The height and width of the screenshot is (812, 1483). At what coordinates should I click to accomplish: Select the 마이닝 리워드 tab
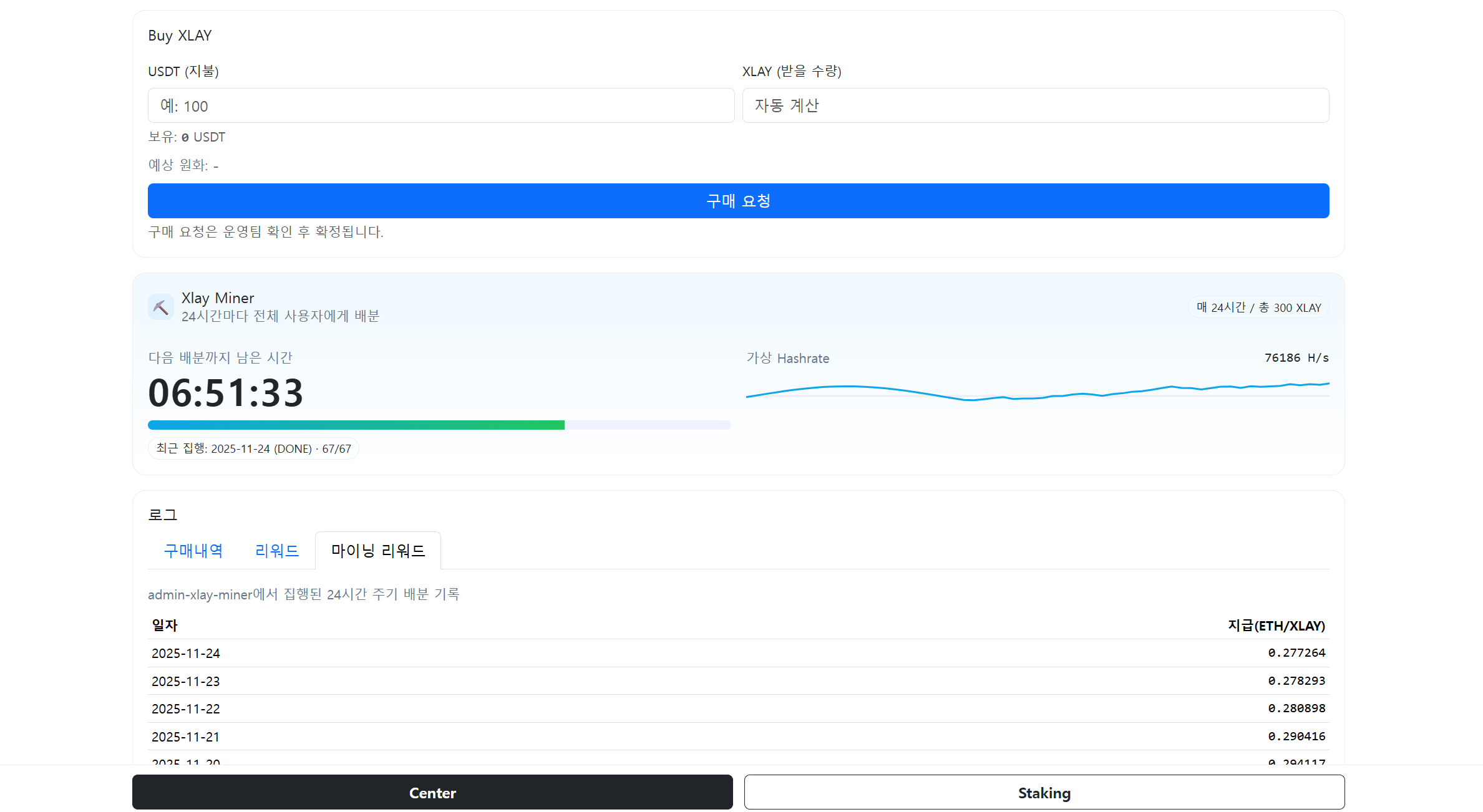click(x=378, y=551)
